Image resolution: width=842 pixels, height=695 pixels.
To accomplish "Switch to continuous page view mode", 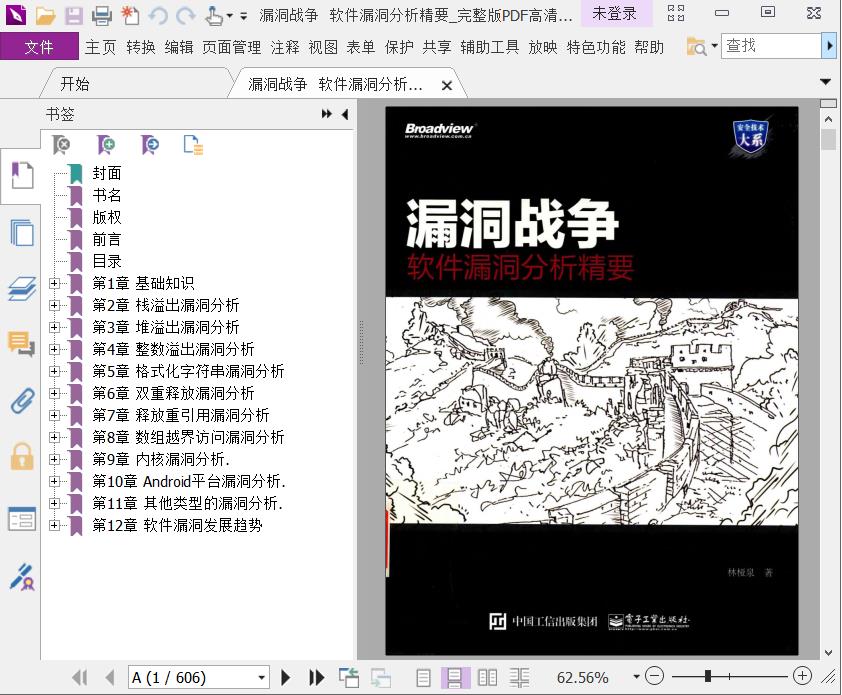I will [x=454, y=678].
